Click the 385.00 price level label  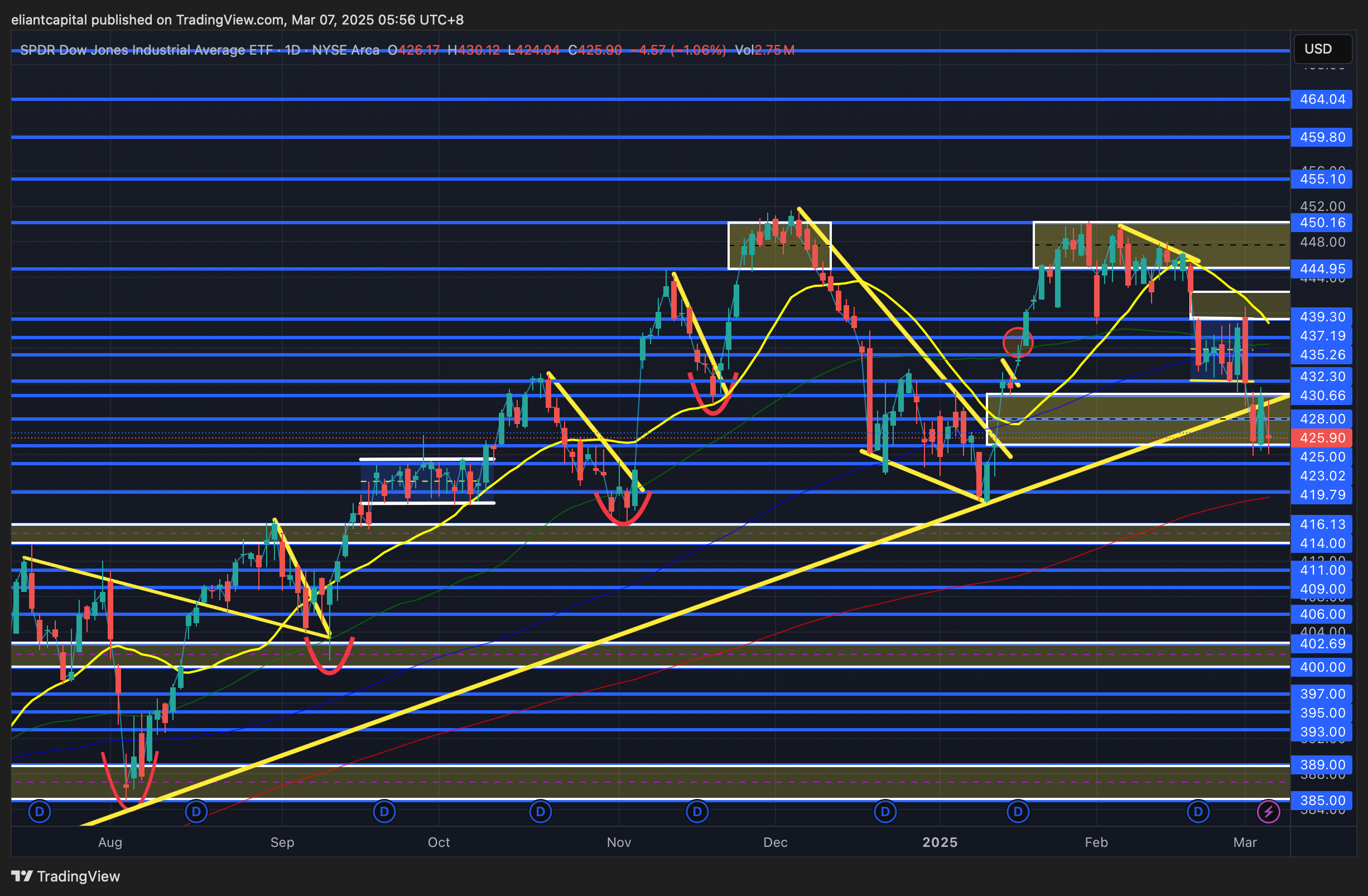[1322, 801]
